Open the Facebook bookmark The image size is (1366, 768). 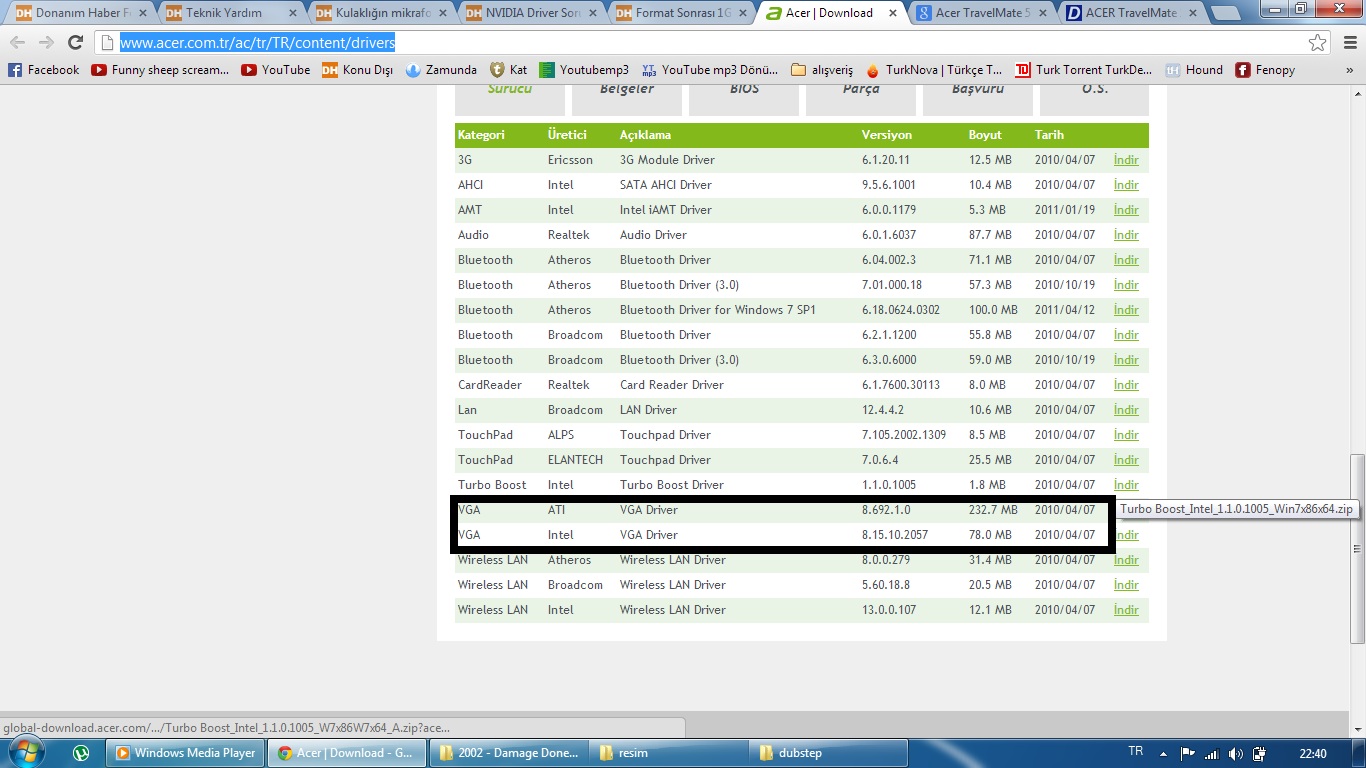43,70
